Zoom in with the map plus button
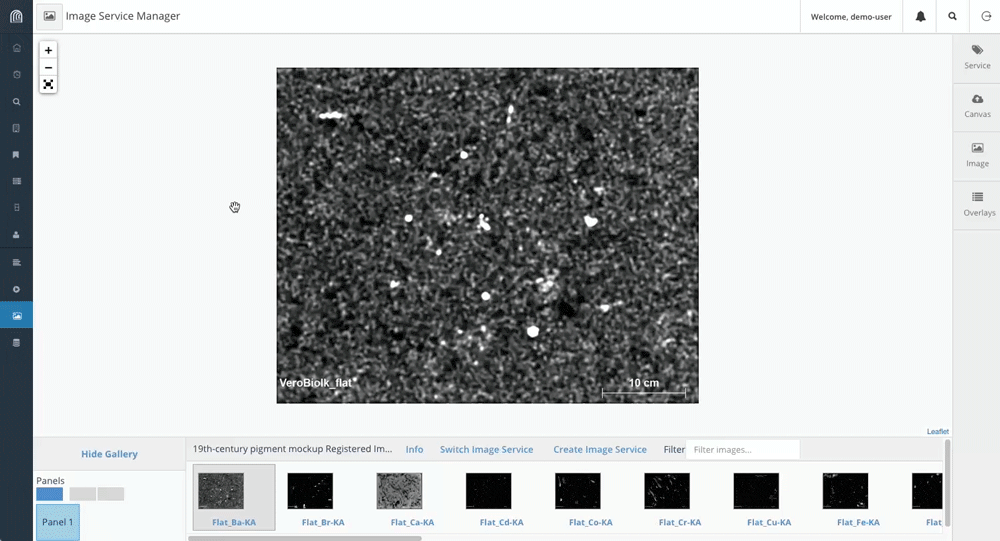Viewport: 1000px width, 541px height. [48, 50]
